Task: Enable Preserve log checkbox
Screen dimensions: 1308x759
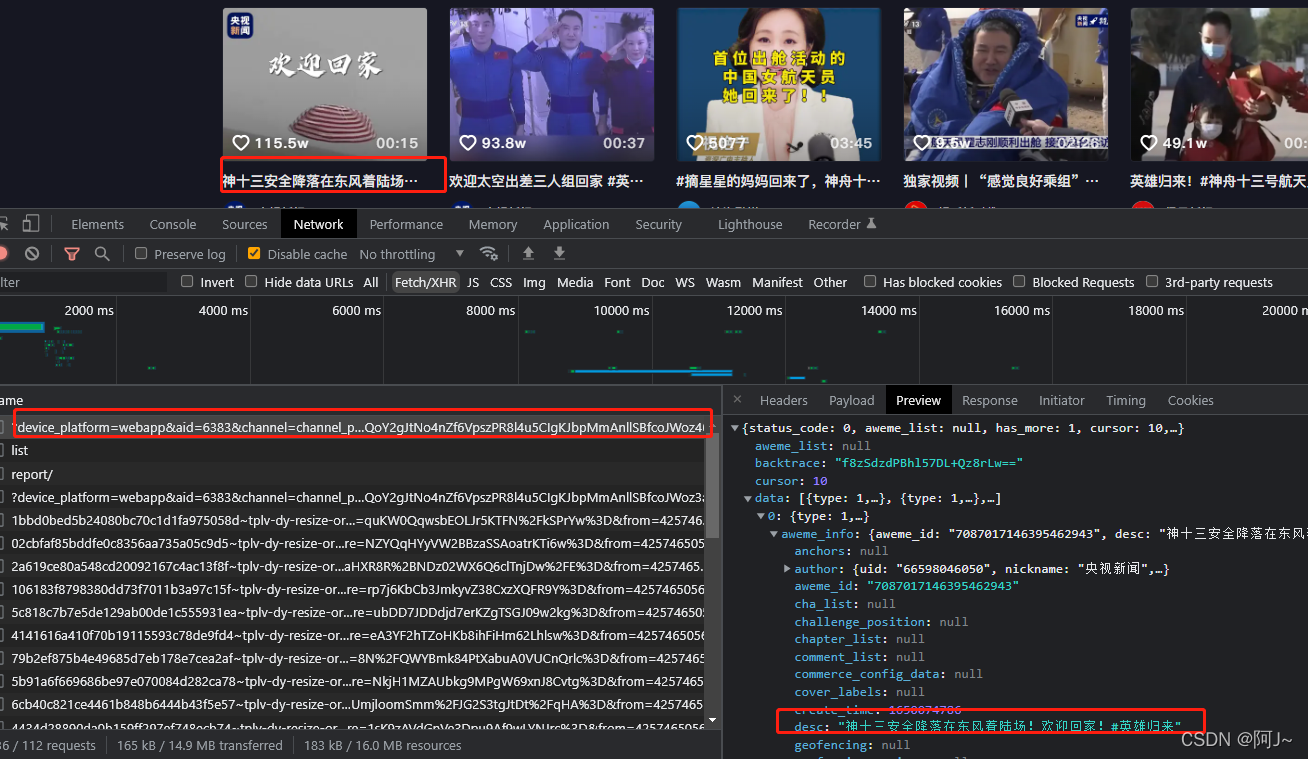Action: tap(141, 254)
